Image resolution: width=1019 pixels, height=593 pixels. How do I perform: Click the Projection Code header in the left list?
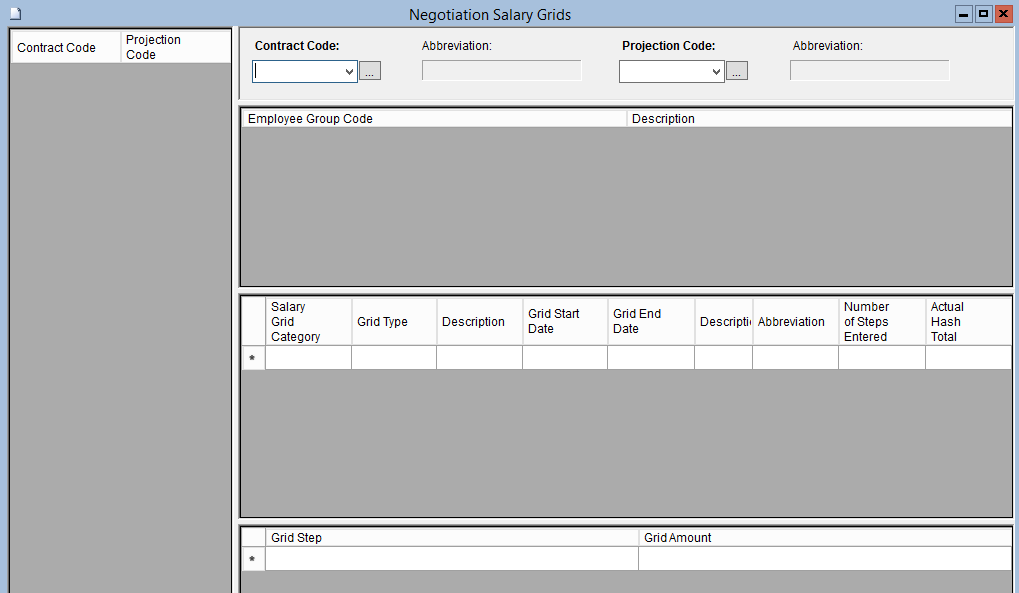tap(175, 47)
